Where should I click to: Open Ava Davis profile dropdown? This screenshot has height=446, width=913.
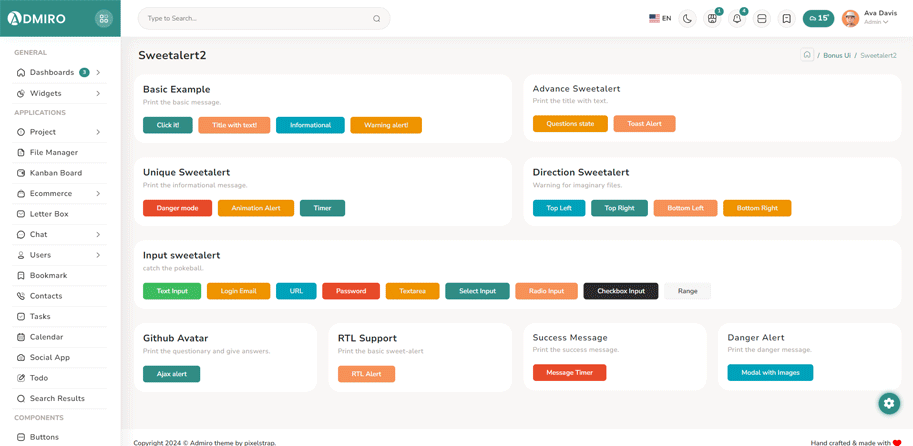tap(870, 18)
